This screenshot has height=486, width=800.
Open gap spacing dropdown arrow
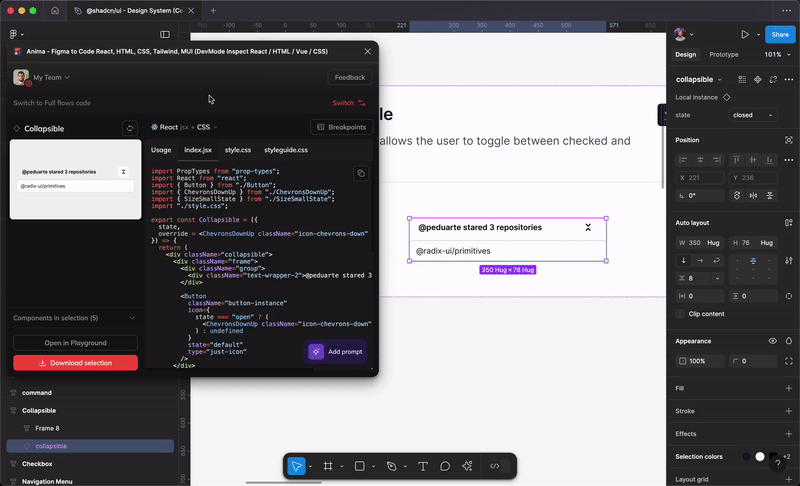click(717, 278)
